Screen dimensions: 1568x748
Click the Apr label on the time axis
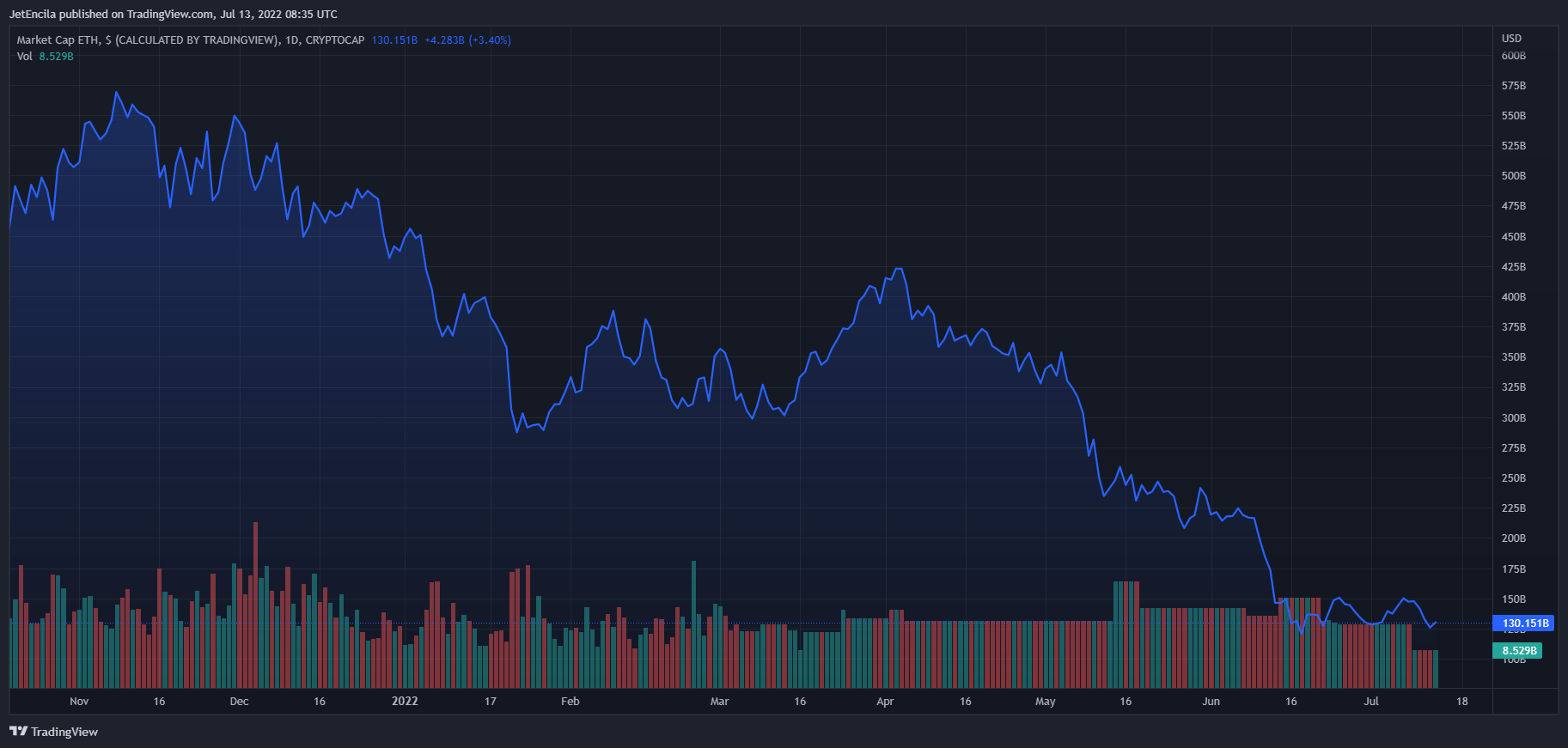coord(885,702)
